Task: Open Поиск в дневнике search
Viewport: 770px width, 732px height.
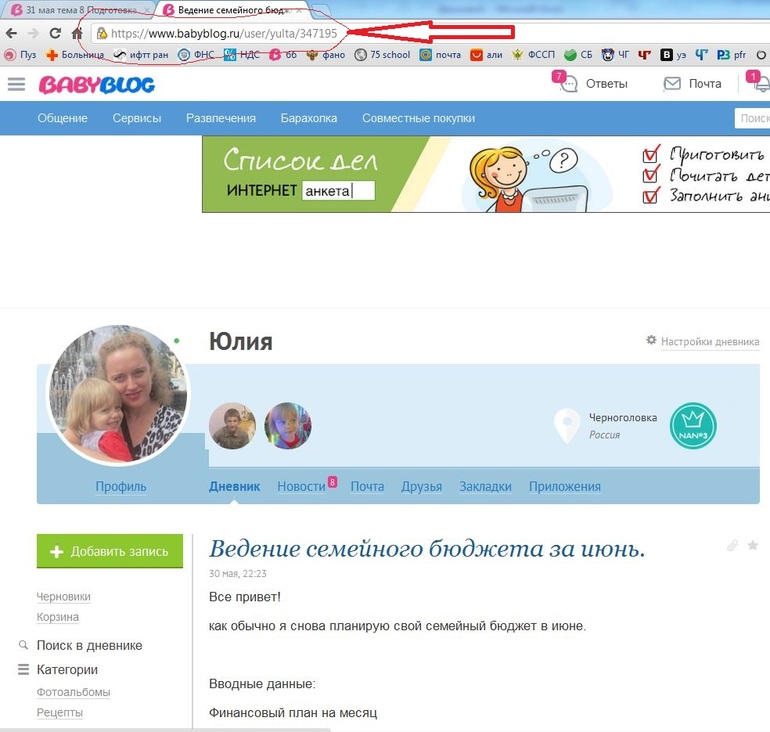Action: click(88, 645)
